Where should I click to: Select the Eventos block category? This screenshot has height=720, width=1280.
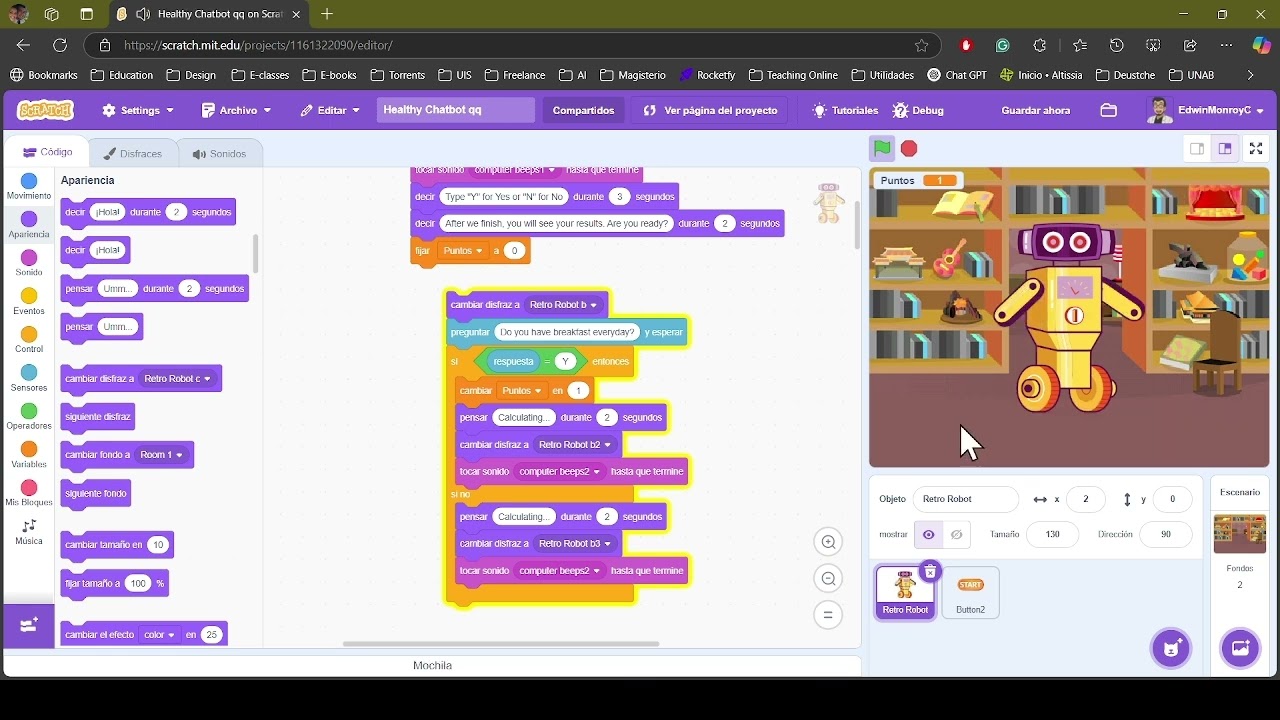pyautogui.click(x=29, y=302)
